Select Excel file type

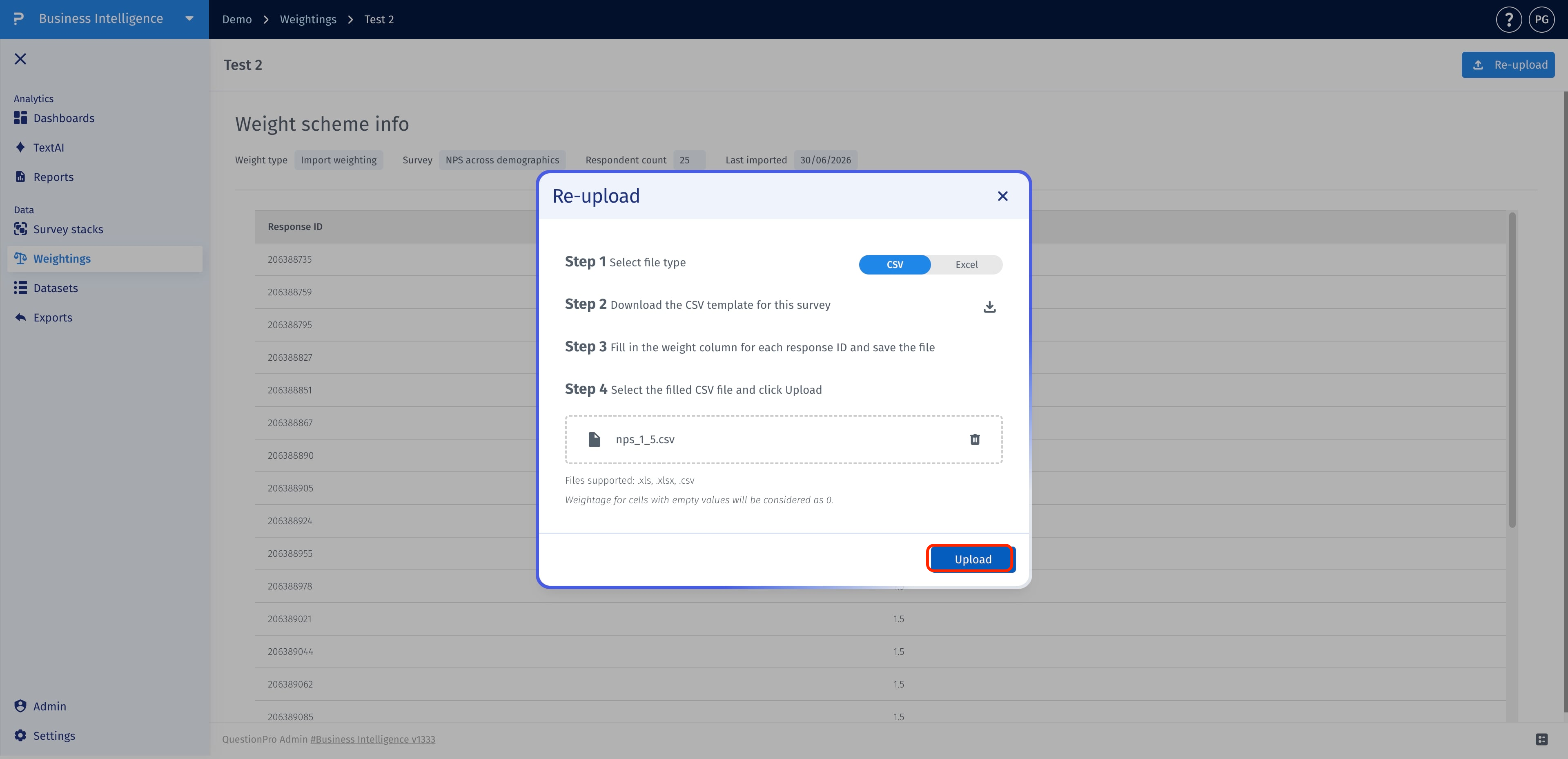tap(966, 264)
